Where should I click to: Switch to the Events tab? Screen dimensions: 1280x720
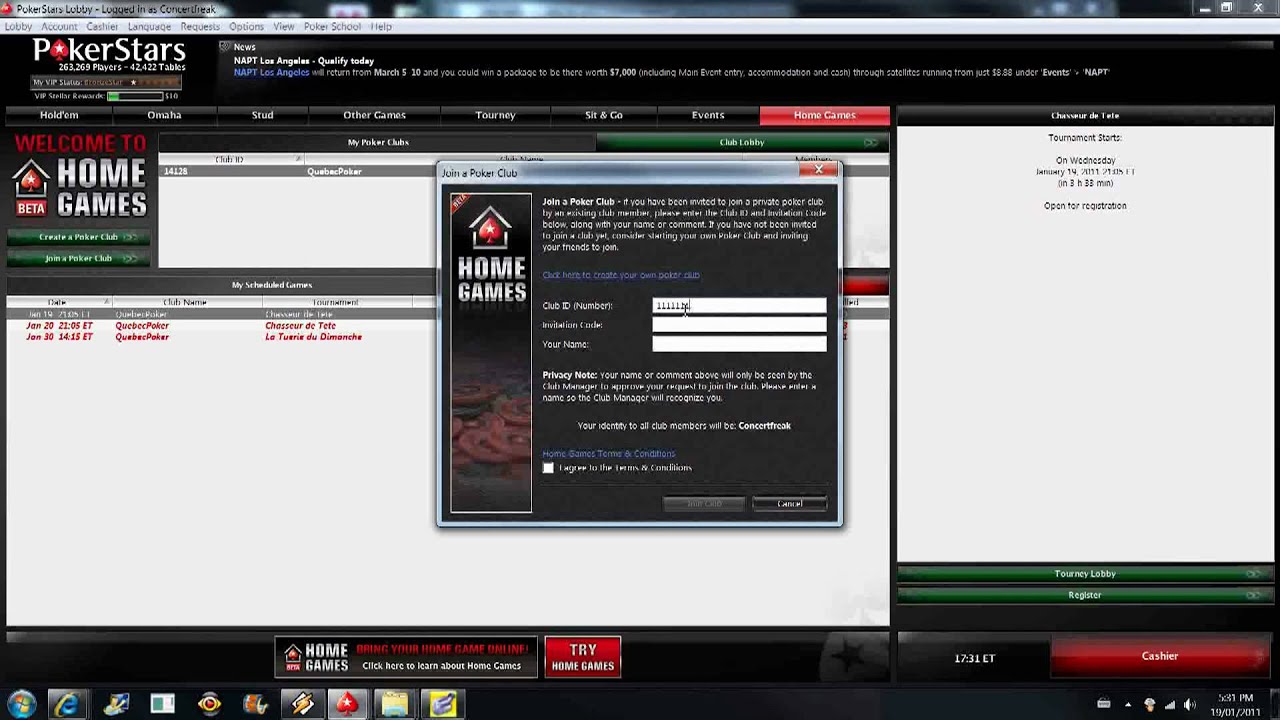pyautogui.click(x=708, y=115)
